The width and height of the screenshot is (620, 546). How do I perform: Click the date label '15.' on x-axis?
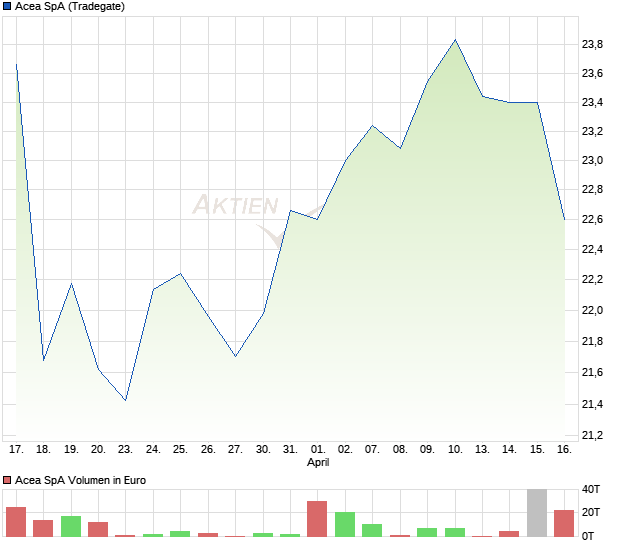[537, 450]
